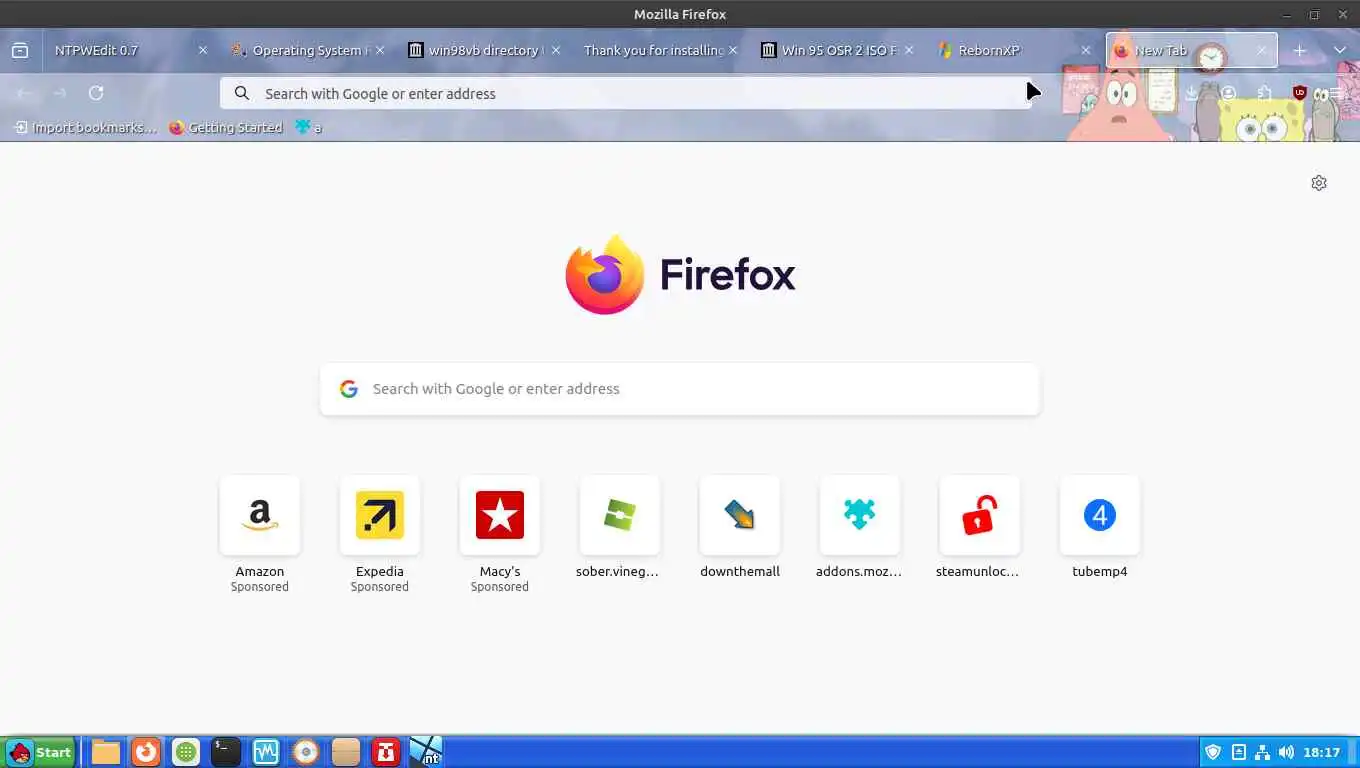Launch the orange Firefox icon in taskbar

click(x=146, y=752)
